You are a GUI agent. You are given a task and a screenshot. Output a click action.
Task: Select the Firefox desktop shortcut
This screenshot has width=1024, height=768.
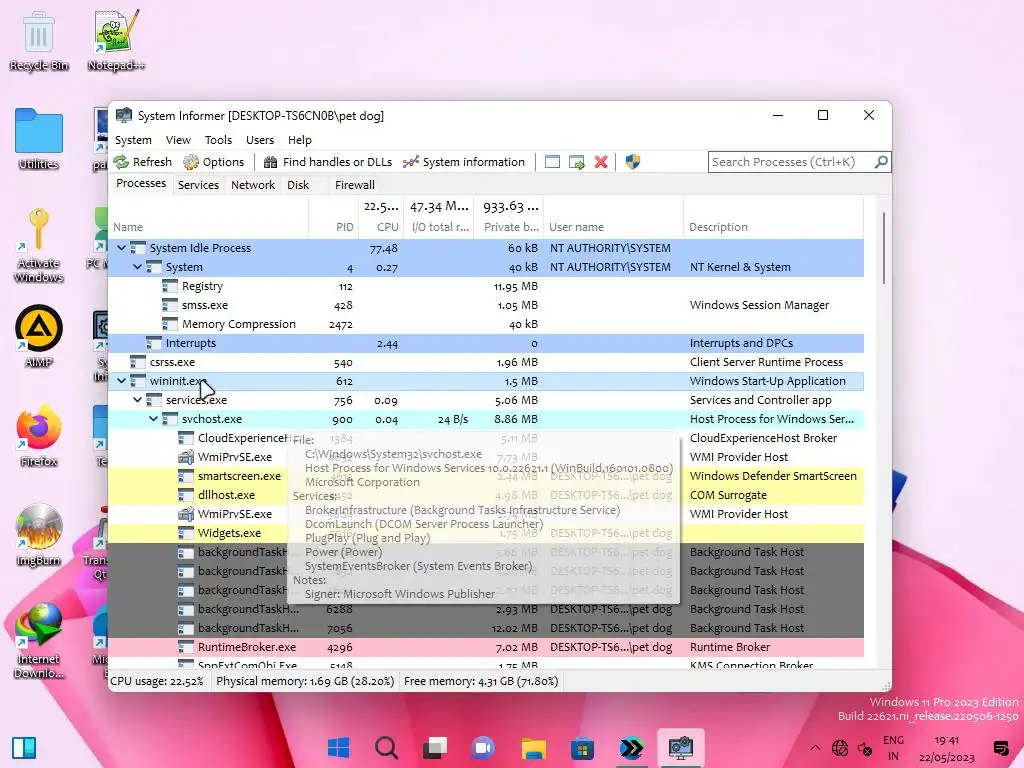pos(39,436)
